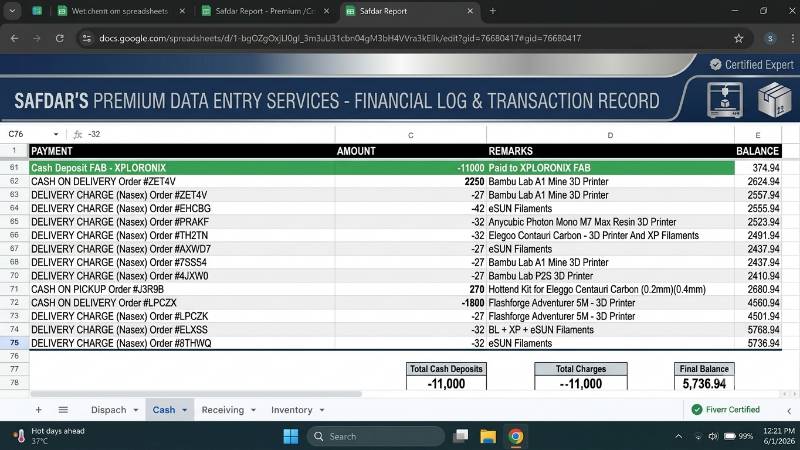Click Final Balance value 5,736.94

tap(704, 384)
